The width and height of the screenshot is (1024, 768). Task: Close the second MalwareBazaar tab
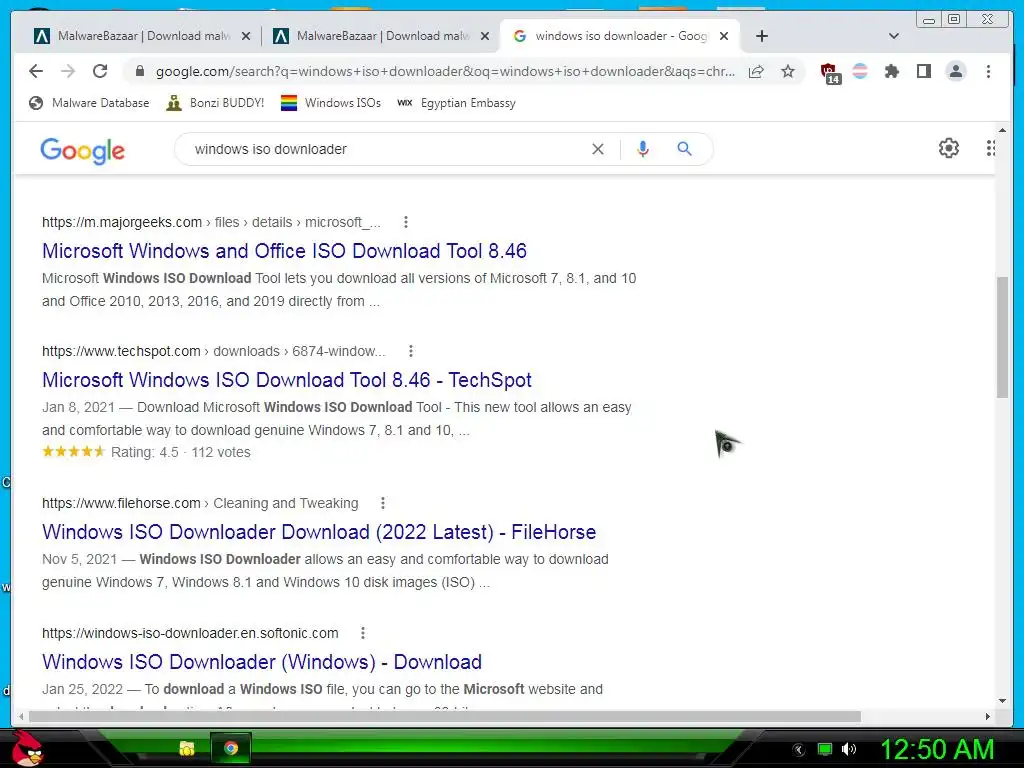(x=485, y=37)
